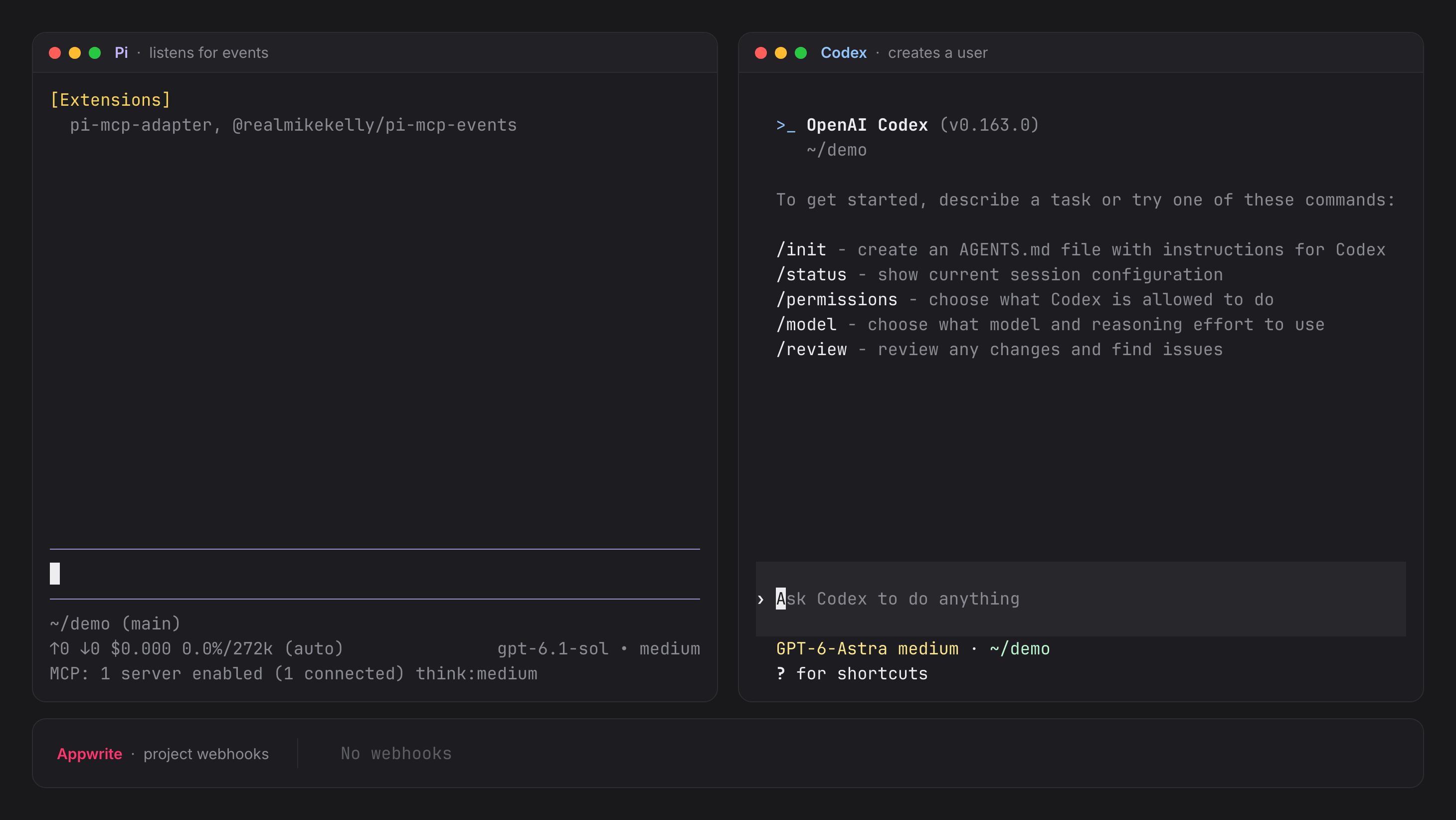Click the /review command in Codex

(812, 349)
